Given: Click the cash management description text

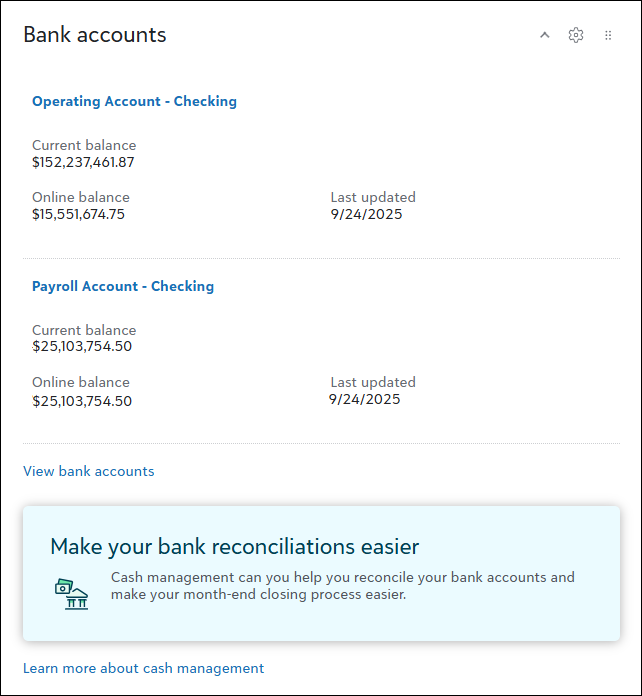Looking at the screenshot, I should pos(343,586).
